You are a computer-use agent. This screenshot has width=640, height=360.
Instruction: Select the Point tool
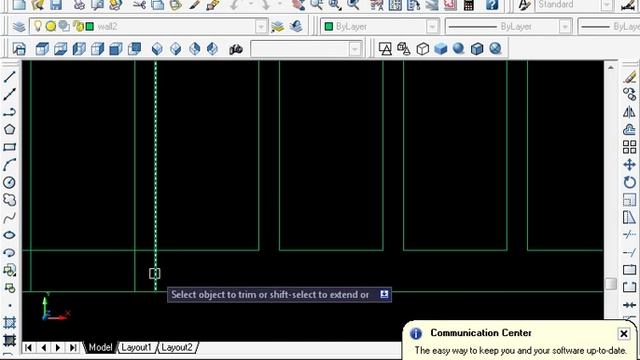pos(9,305)
